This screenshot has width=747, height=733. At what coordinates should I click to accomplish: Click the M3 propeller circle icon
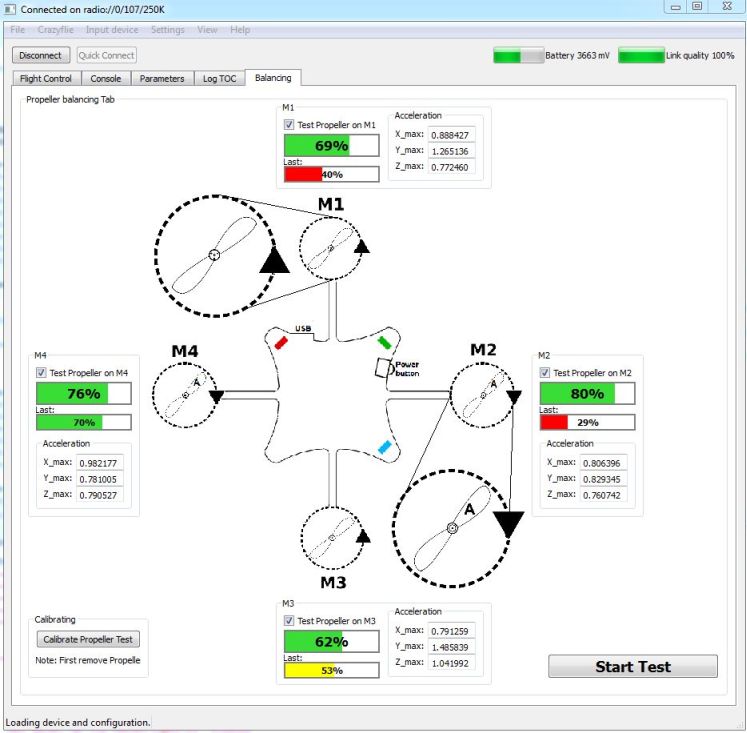point(331,538)
